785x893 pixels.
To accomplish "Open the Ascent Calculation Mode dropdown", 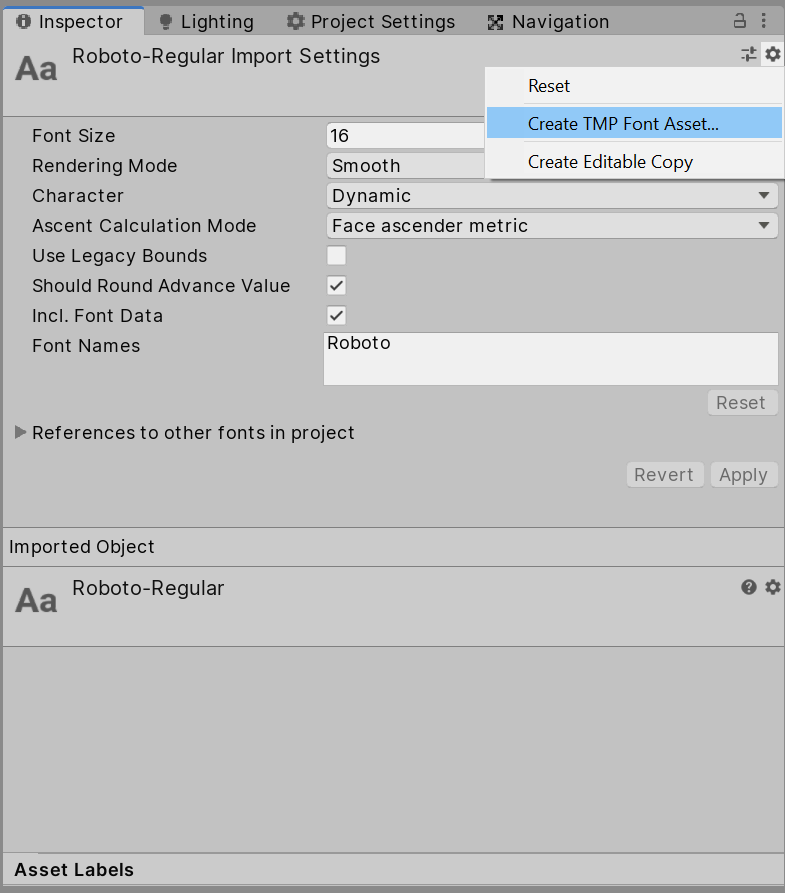I will 552,226.
